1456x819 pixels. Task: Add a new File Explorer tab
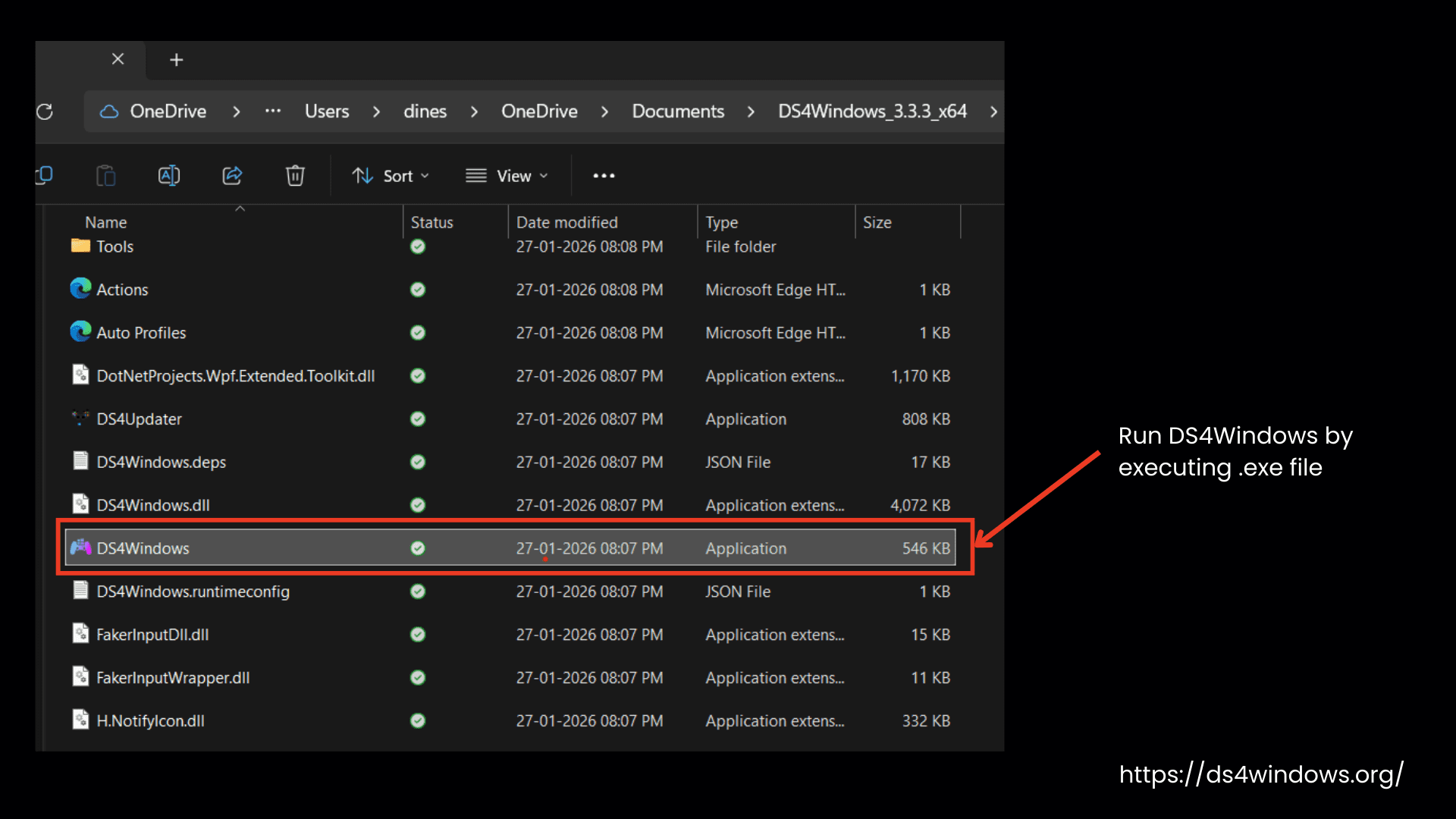coord(176,60)
